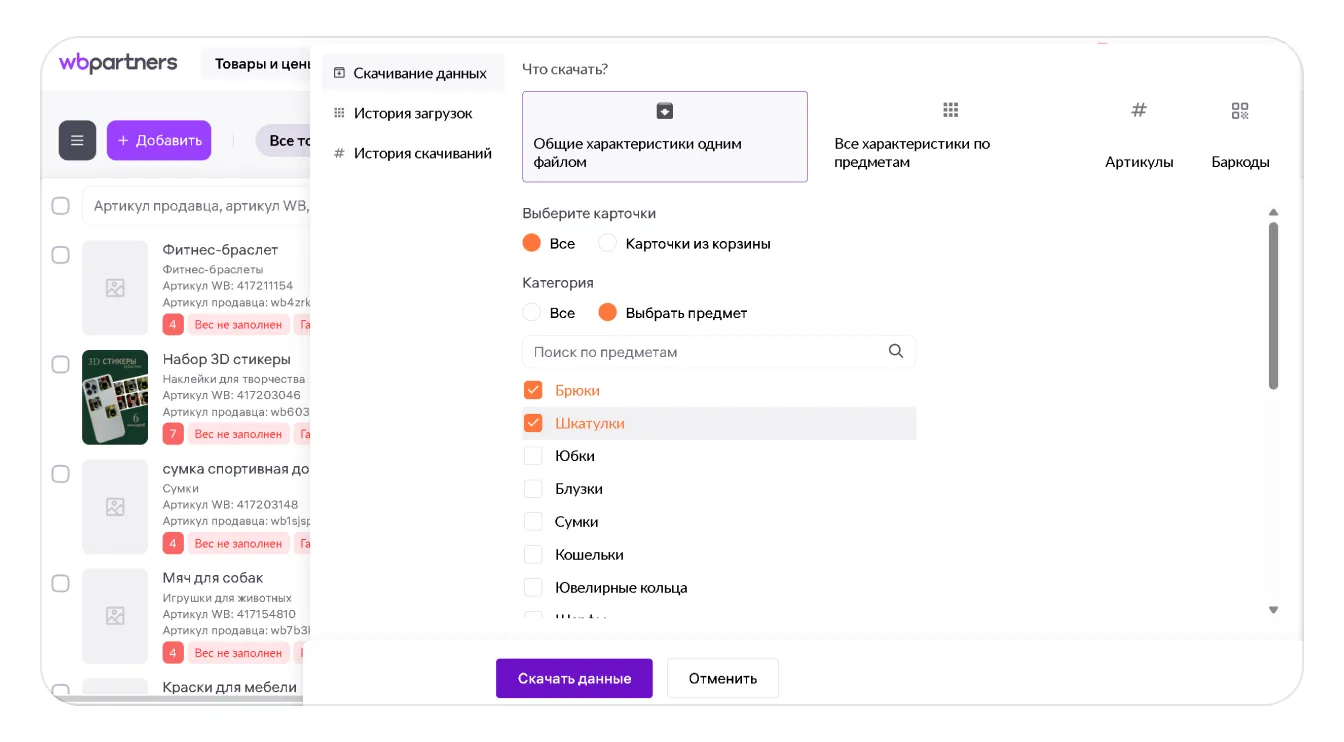Click the wbpartners logo
1344x742 pixels.
coord(118,63)
